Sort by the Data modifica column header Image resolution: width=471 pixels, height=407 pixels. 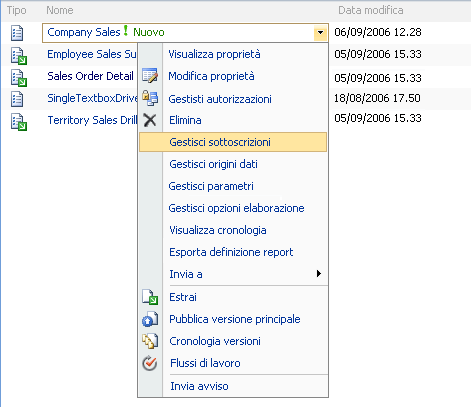click(371, 10)
